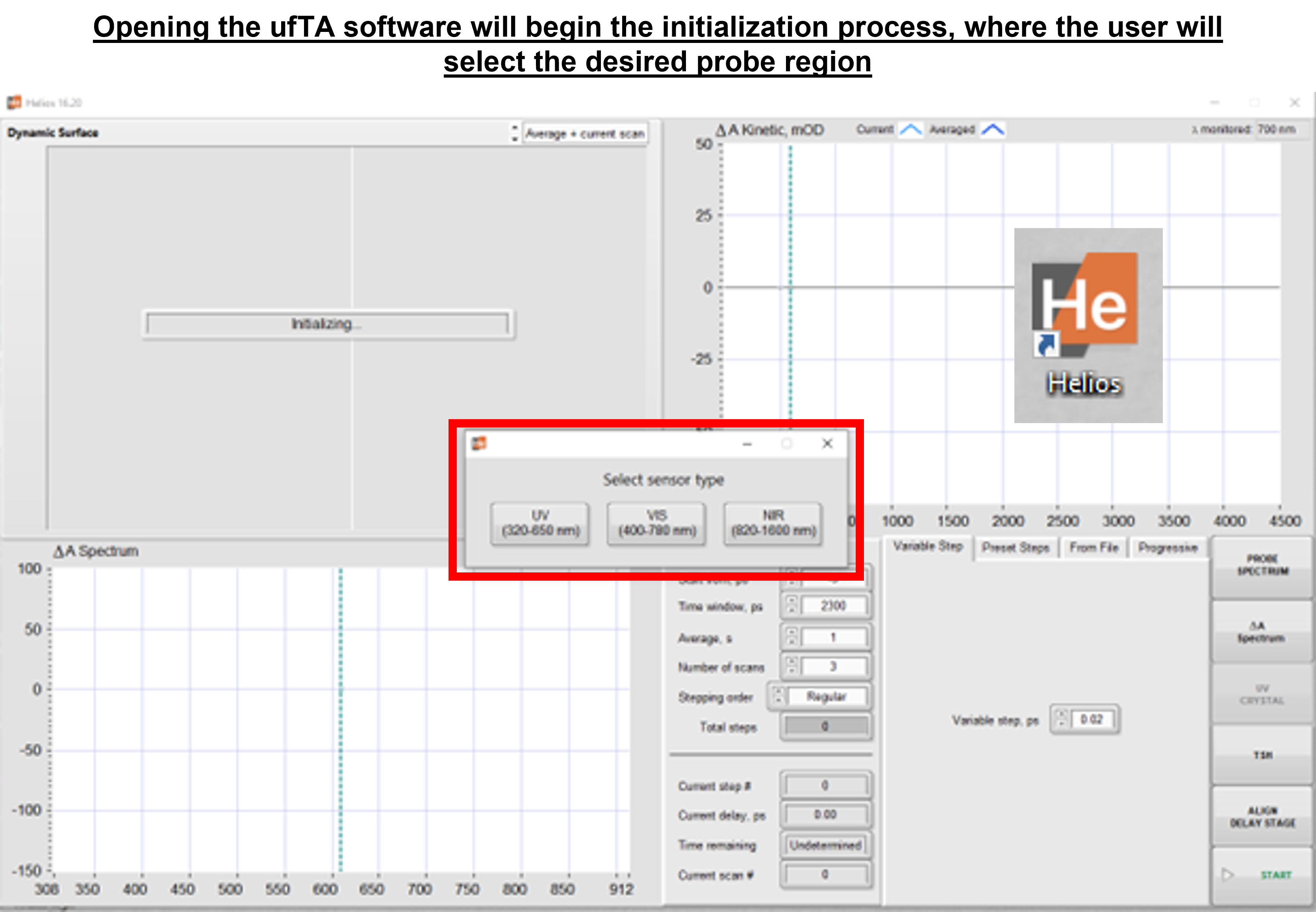Click the PROBE SPECTRUM button
Viewport: 1316px width, 912px height.
pos(1262,565)
